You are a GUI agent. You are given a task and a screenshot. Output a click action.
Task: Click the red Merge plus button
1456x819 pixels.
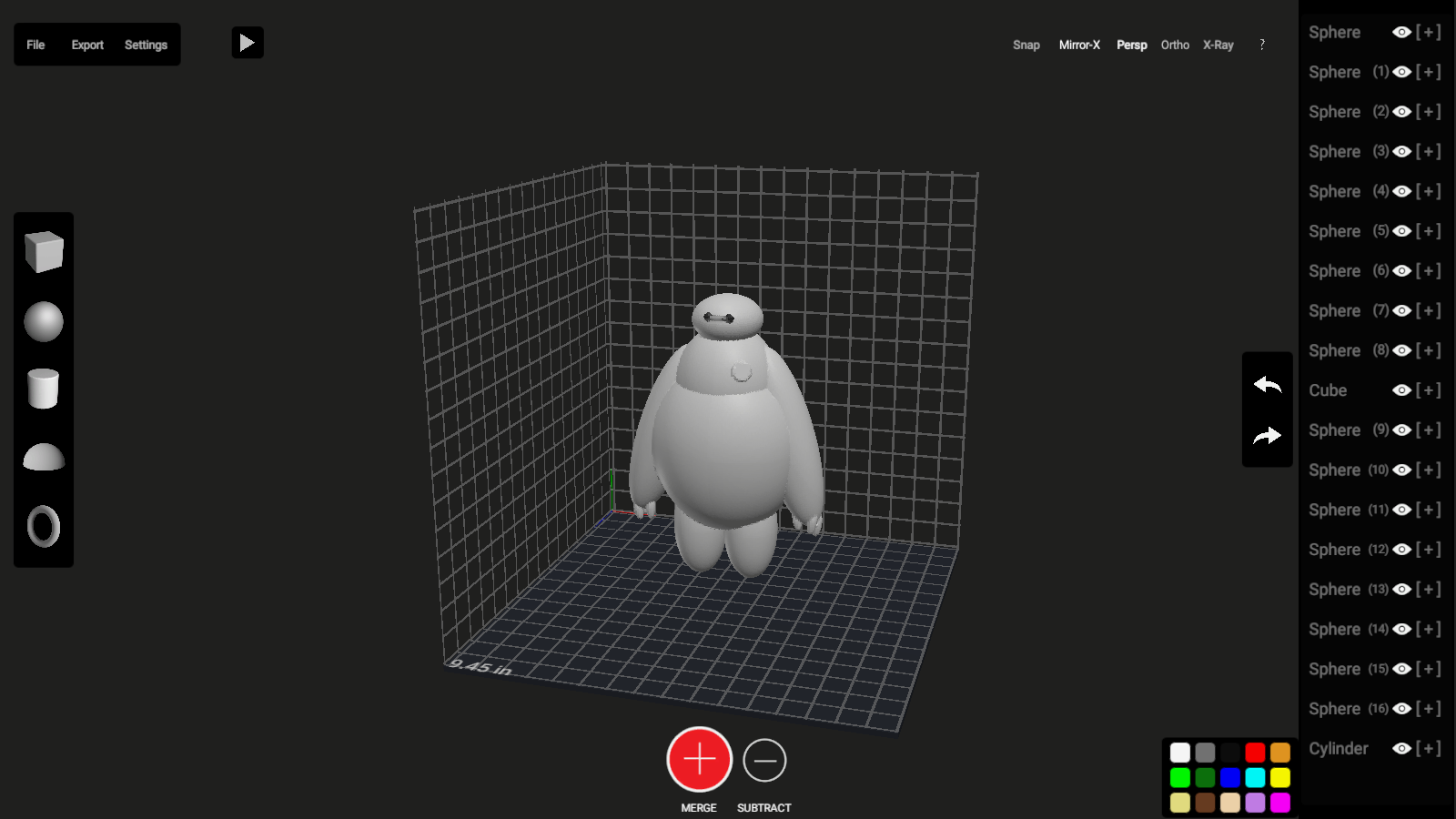(x=699, y=759)
